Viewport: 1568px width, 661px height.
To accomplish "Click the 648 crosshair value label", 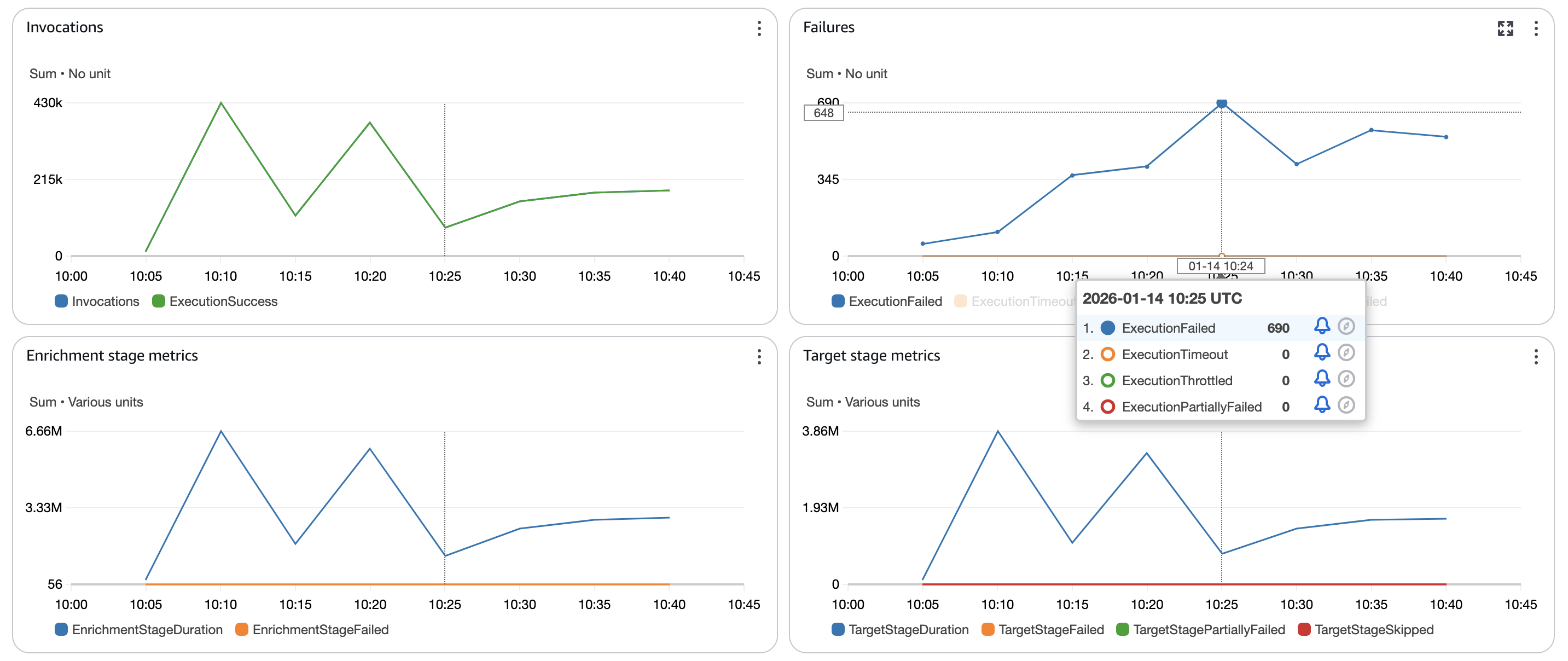I will 823,113.
